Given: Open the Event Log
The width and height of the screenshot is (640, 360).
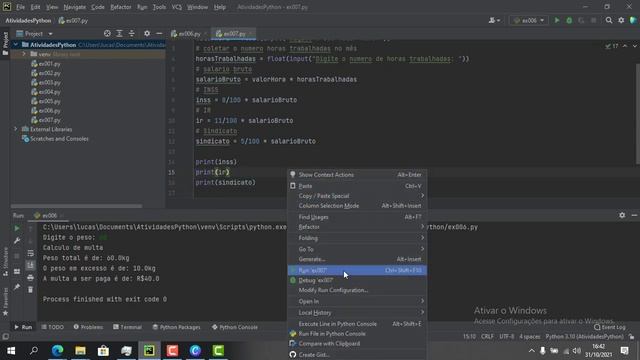Looking at the screenshot, I should tap(610, 327).
